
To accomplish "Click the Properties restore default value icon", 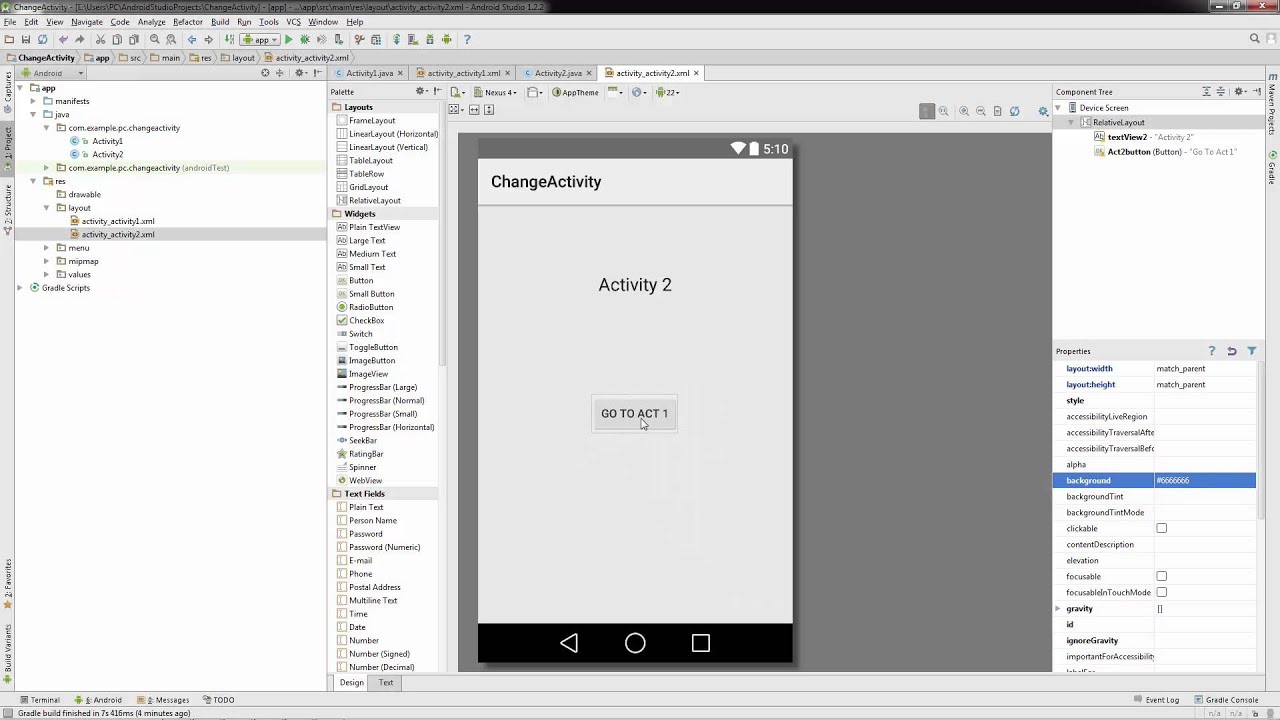I will [x=1231, y=351].
